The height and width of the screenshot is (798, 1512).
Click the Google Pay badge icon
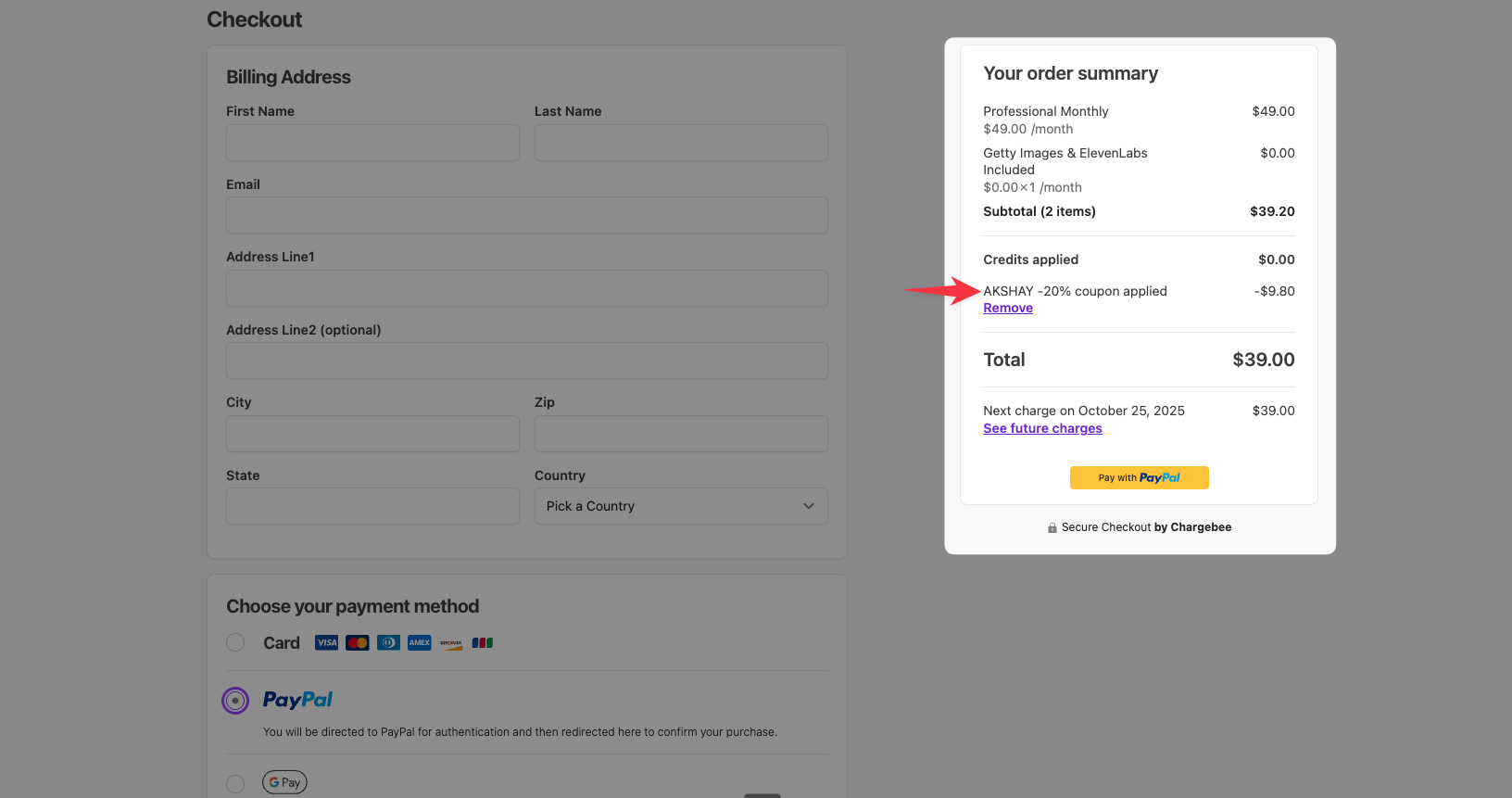point(284,782)
